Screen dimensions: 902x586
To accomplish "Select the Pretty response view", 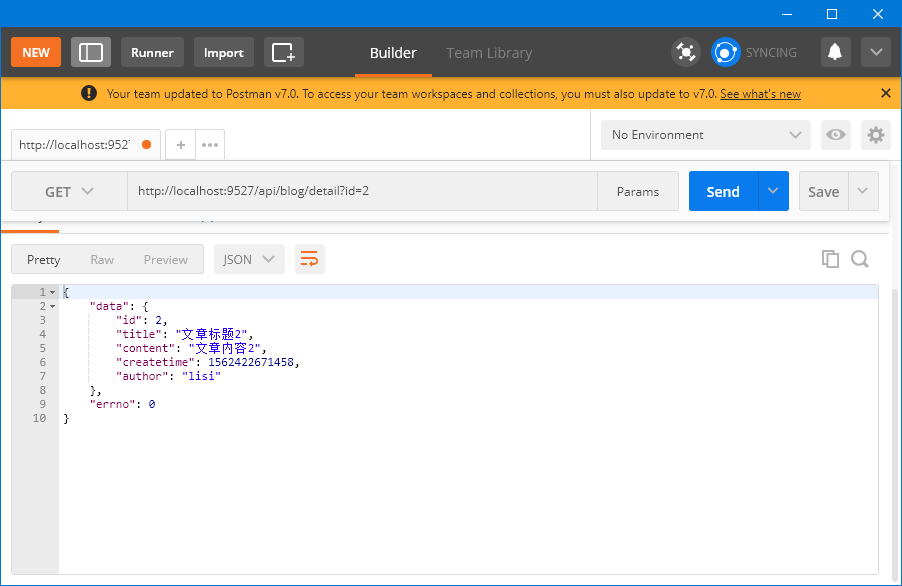I will [x=44, y=259].
